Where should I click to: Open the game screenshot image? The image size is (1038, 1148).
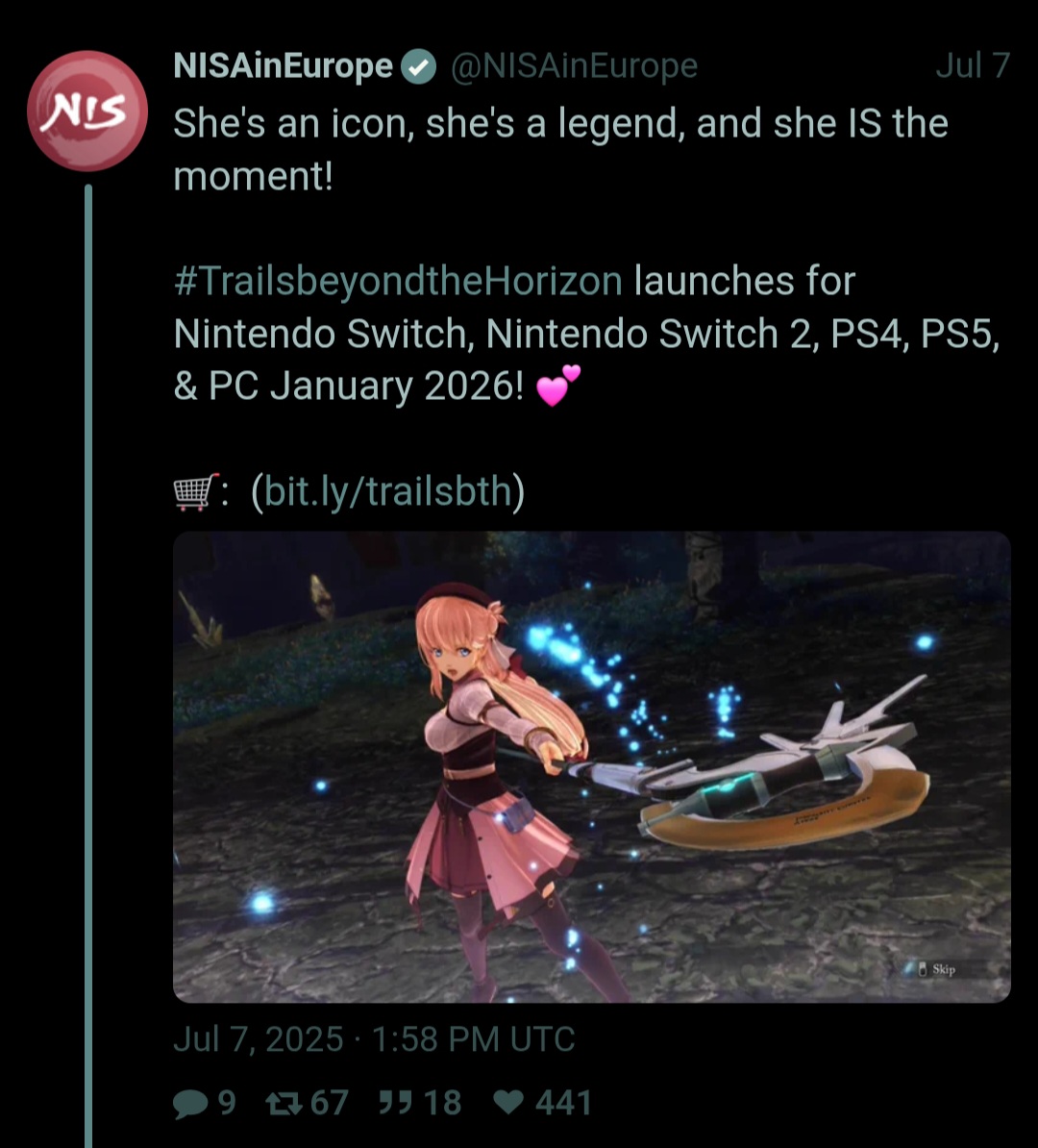(591, 766)
